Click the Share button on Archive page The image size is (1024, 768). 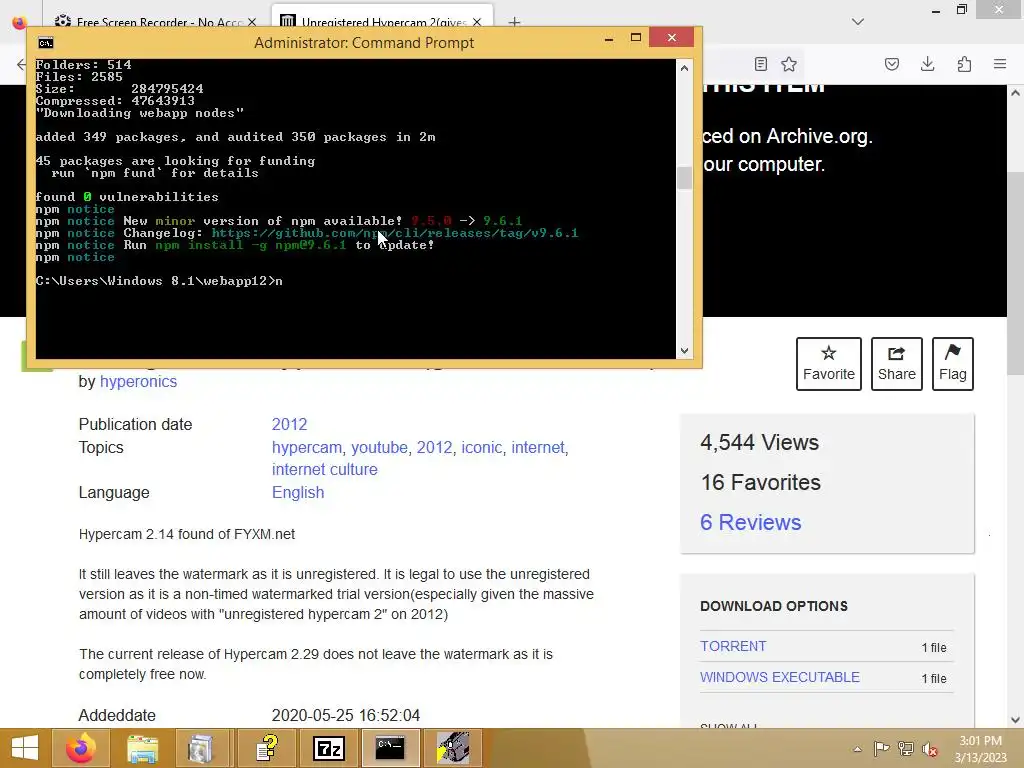[897, 364]
